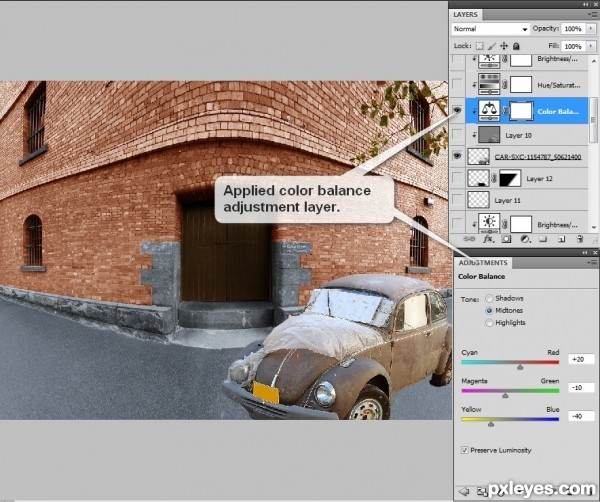
Task: Click Layers panel scroll up arrow
Action: tap(593, 60)
